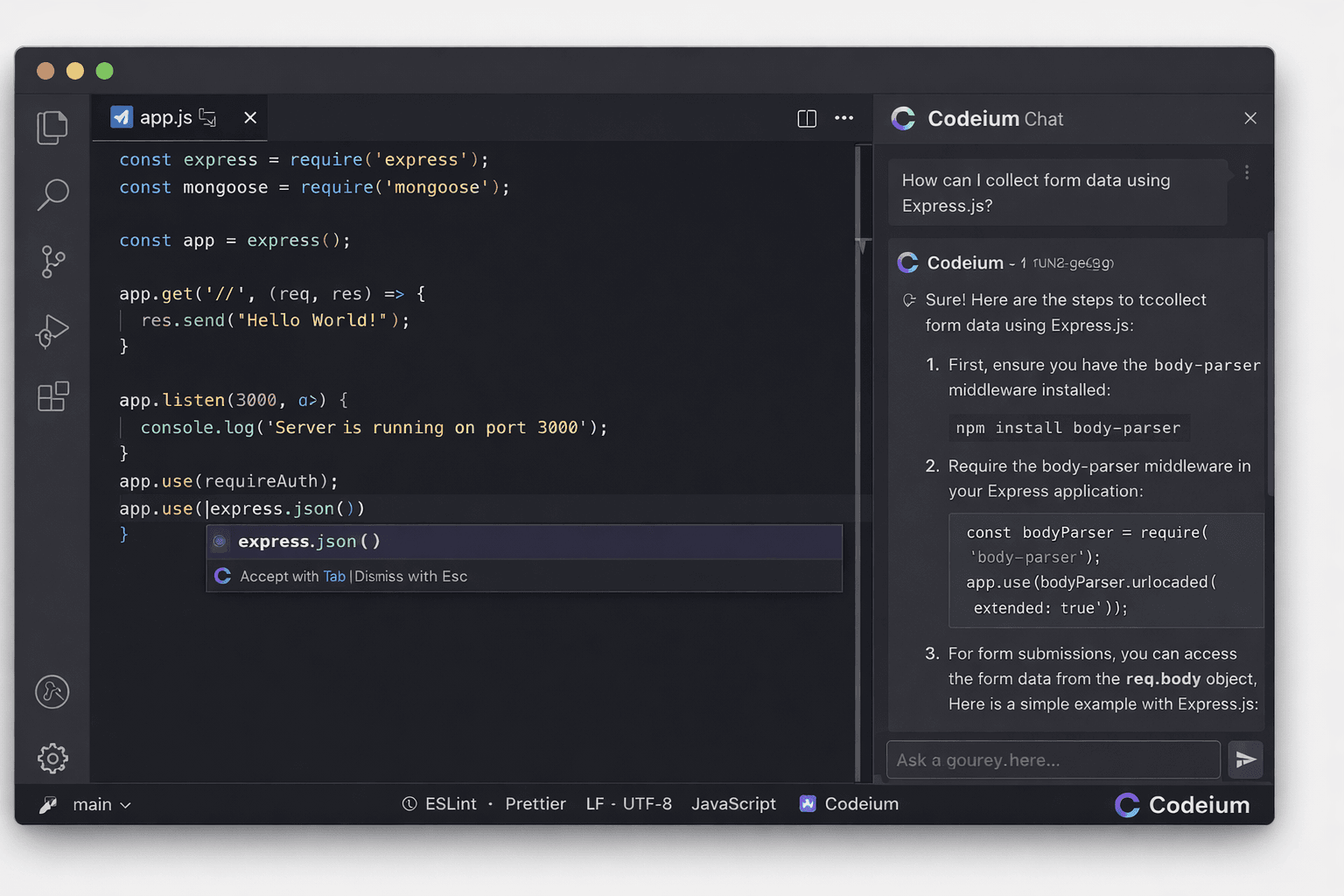Click the npm install body-parser snippet

[1068, 428]
